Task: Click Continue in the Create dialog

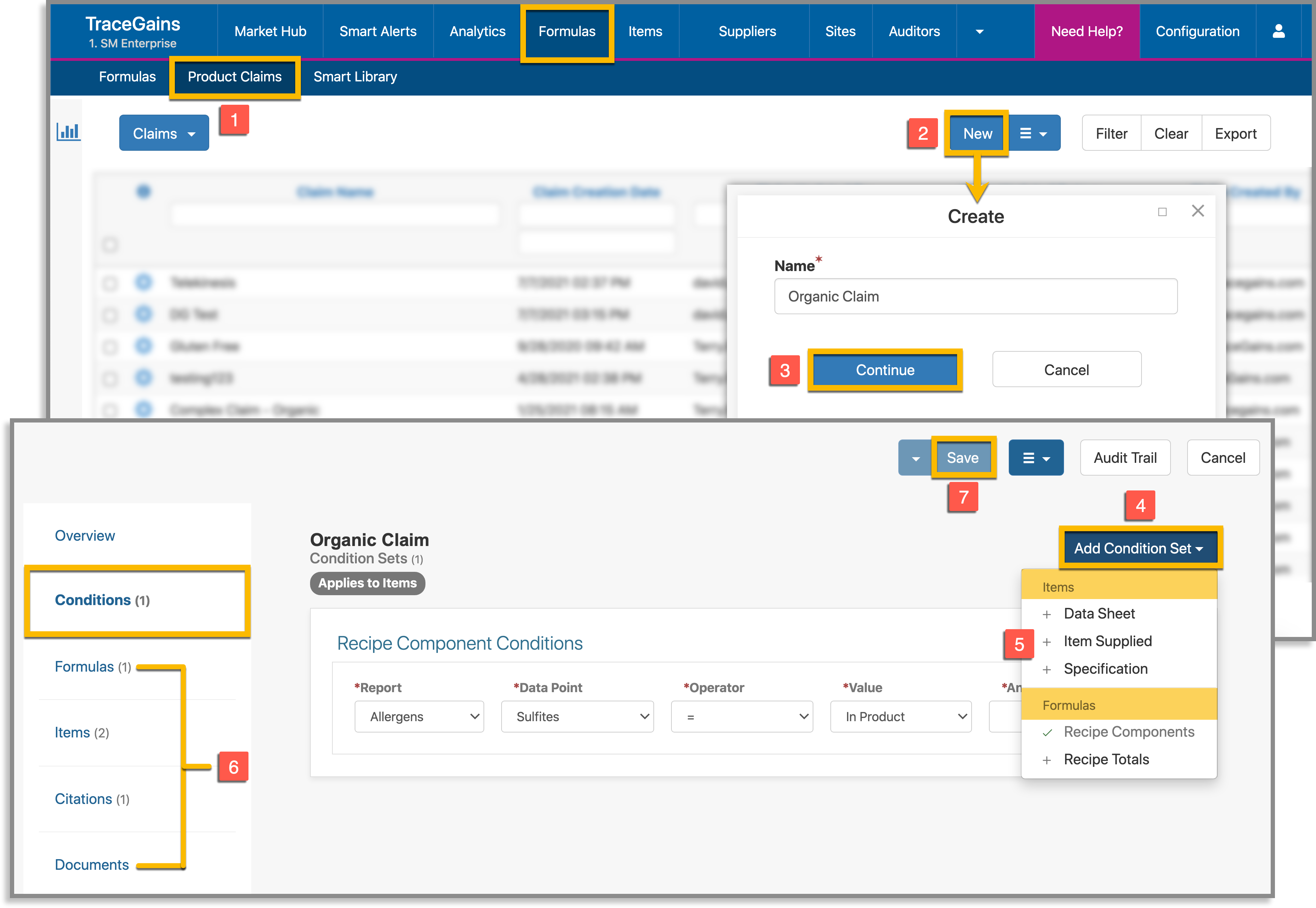Action: tap(885, 370)
